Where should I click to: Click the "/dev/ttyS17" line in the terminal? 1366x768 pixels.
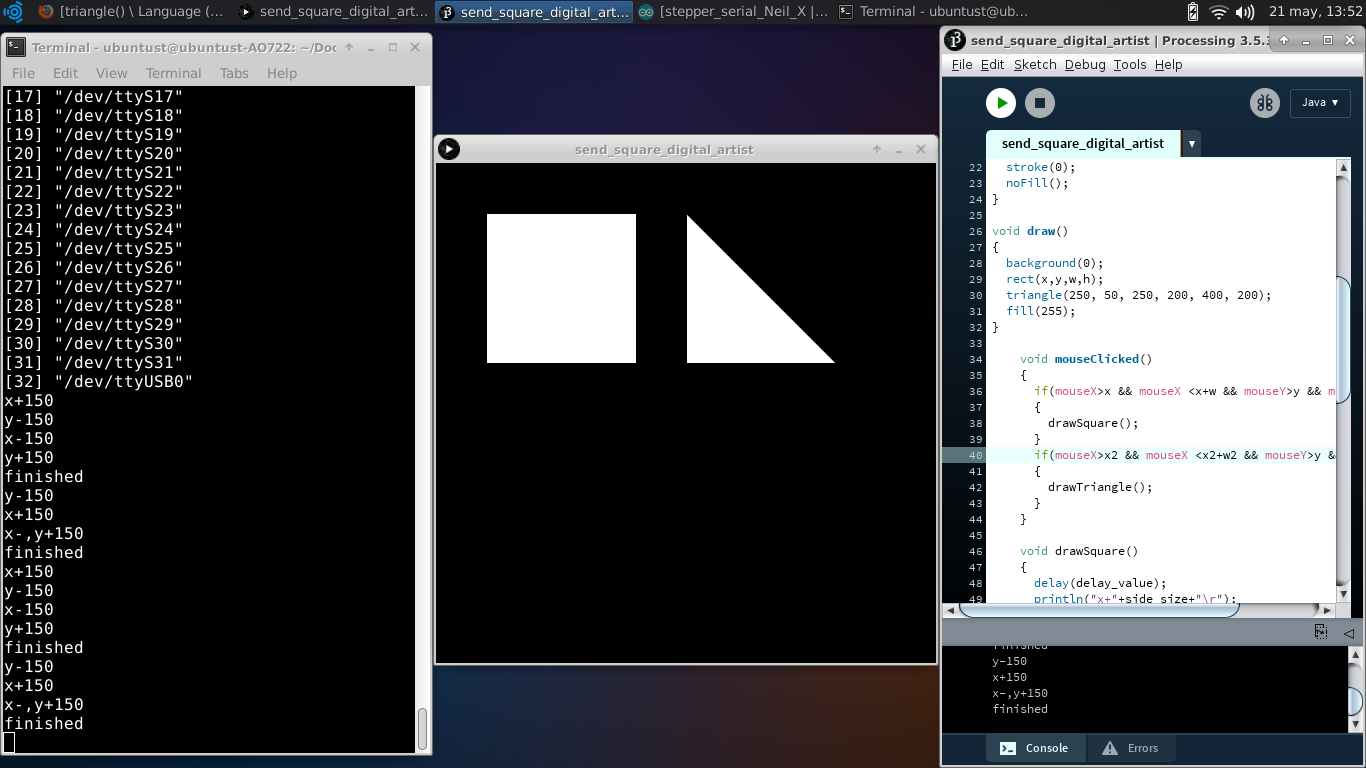click(94, 97)
